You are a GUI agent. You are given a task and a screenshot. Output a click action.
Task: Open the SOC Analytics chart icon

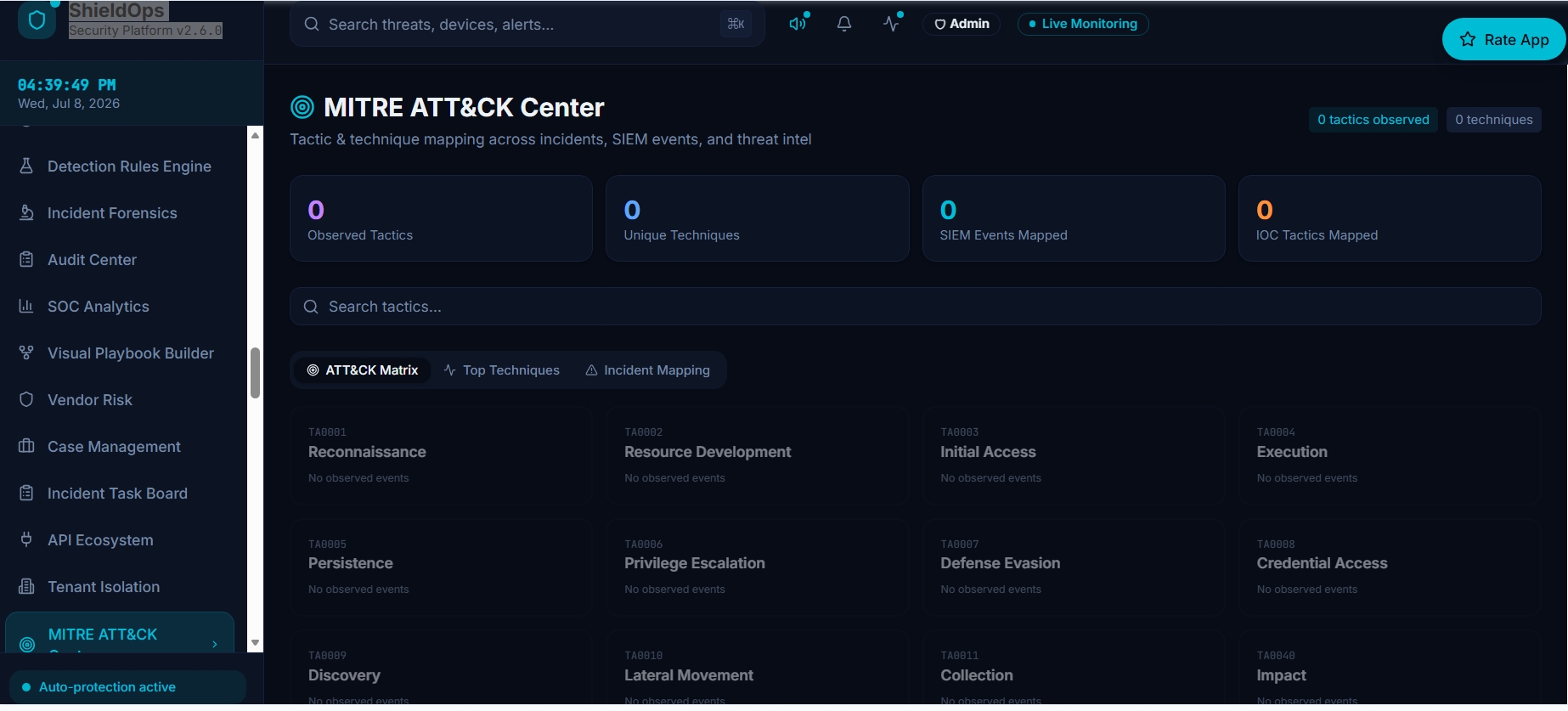(26, 306)
